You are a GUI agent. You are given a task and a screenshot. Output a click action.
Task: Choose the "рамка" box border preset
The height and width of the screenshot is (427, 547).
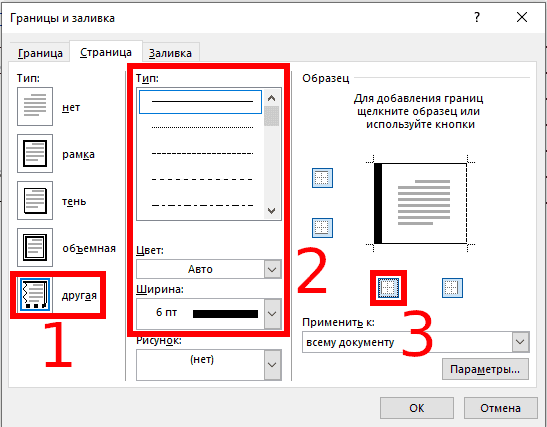pos(35,153)
